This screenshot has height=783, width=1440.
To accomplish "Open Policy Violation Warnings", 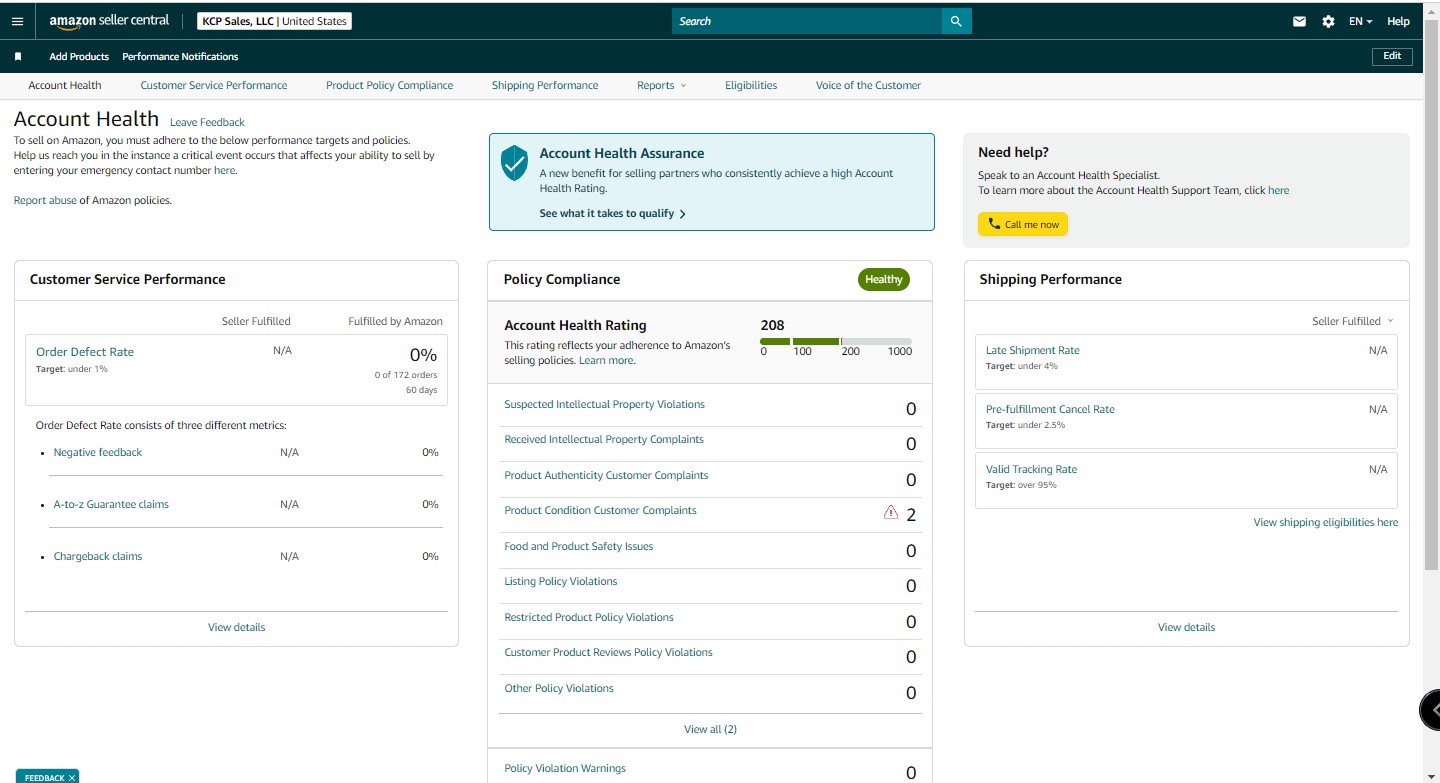I will coord(565,769).
